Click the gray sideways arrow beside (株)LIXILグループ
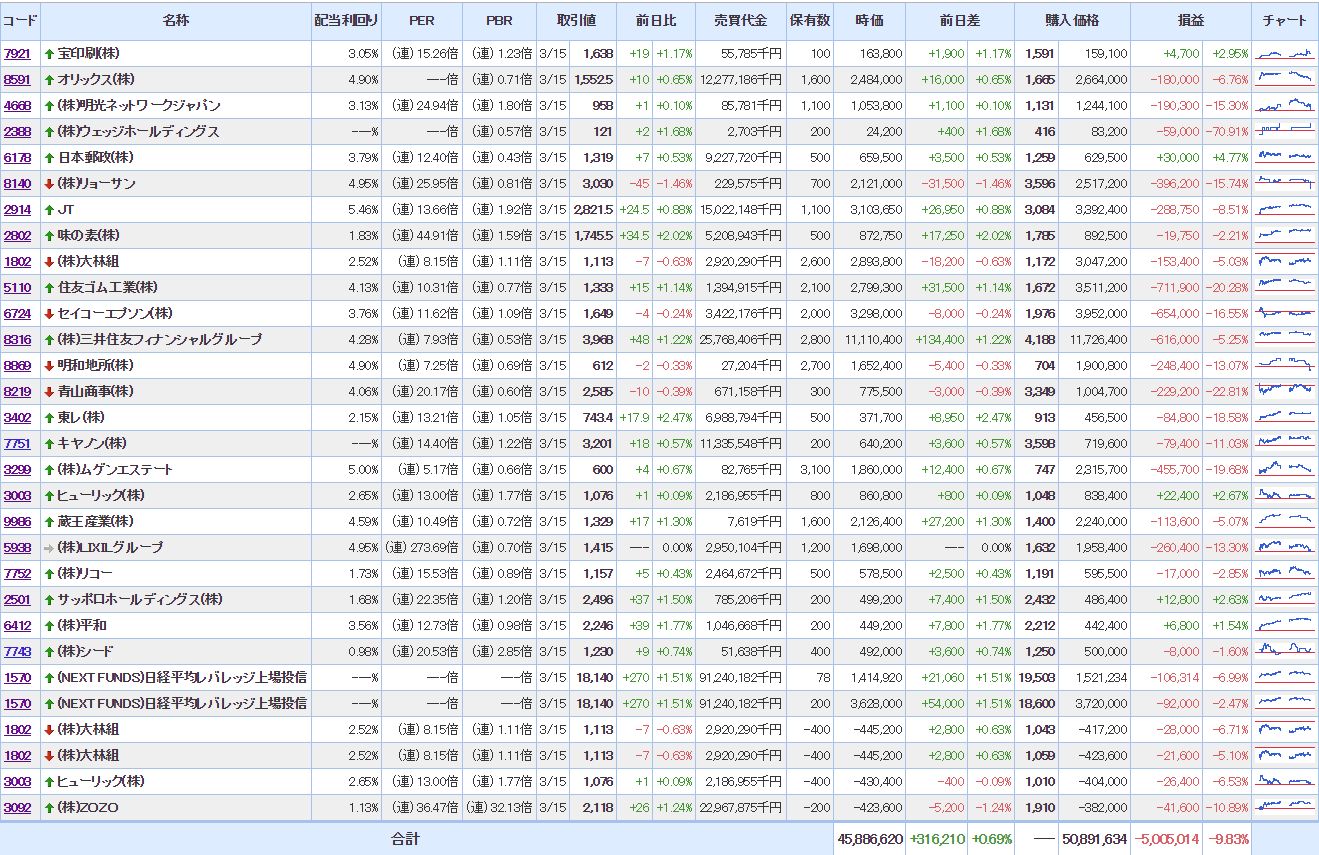This screenshot has height=855, width=1319. 49,548
